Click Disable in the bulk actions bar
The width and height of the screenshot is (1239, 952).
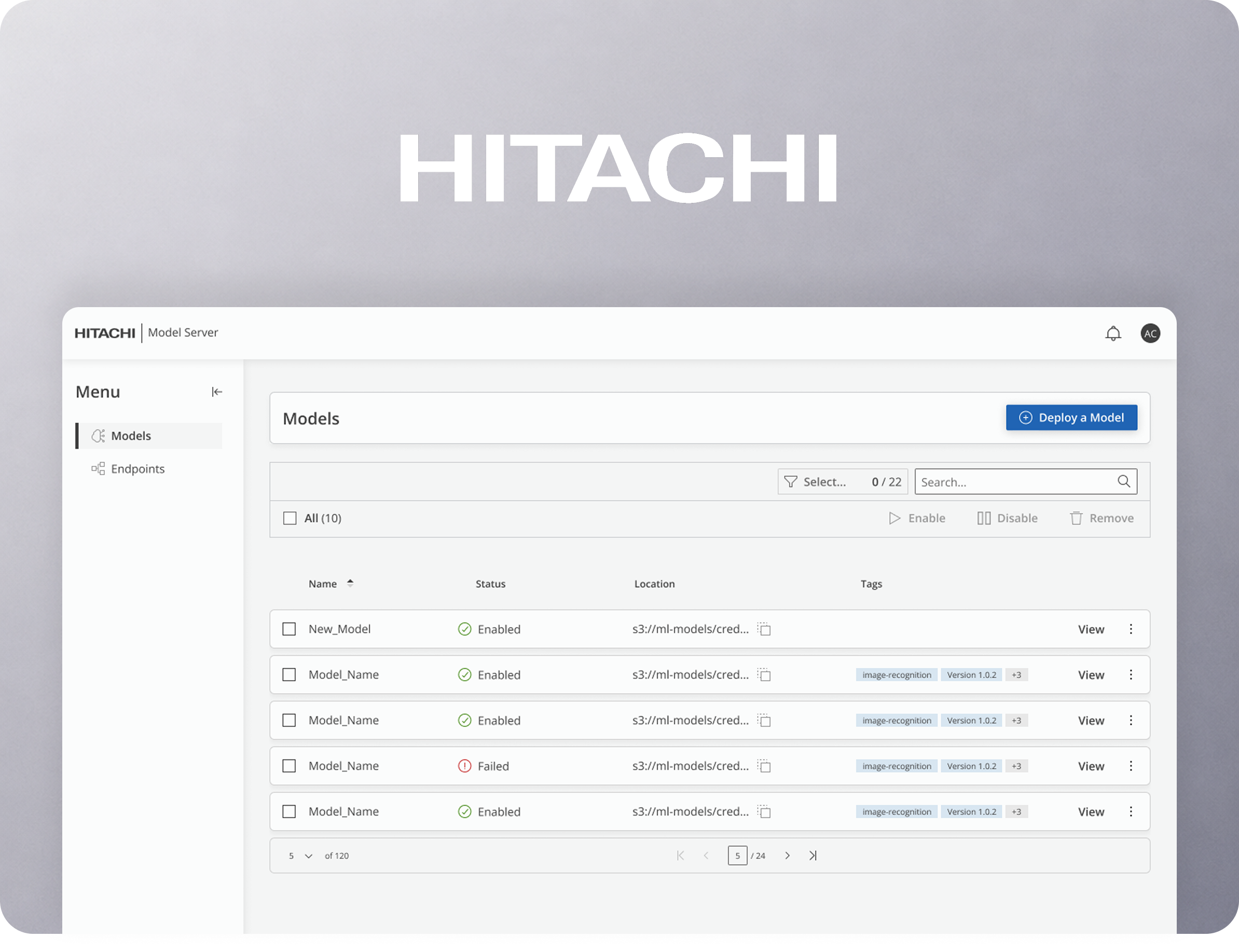(x=1007, y=518)
